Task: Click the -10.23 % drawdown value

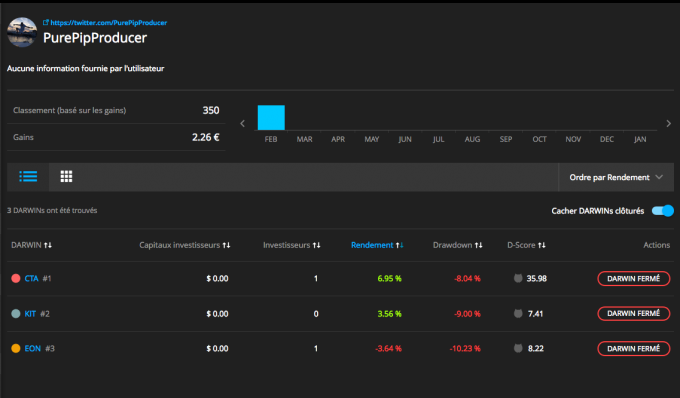Action: pos(465,348)
